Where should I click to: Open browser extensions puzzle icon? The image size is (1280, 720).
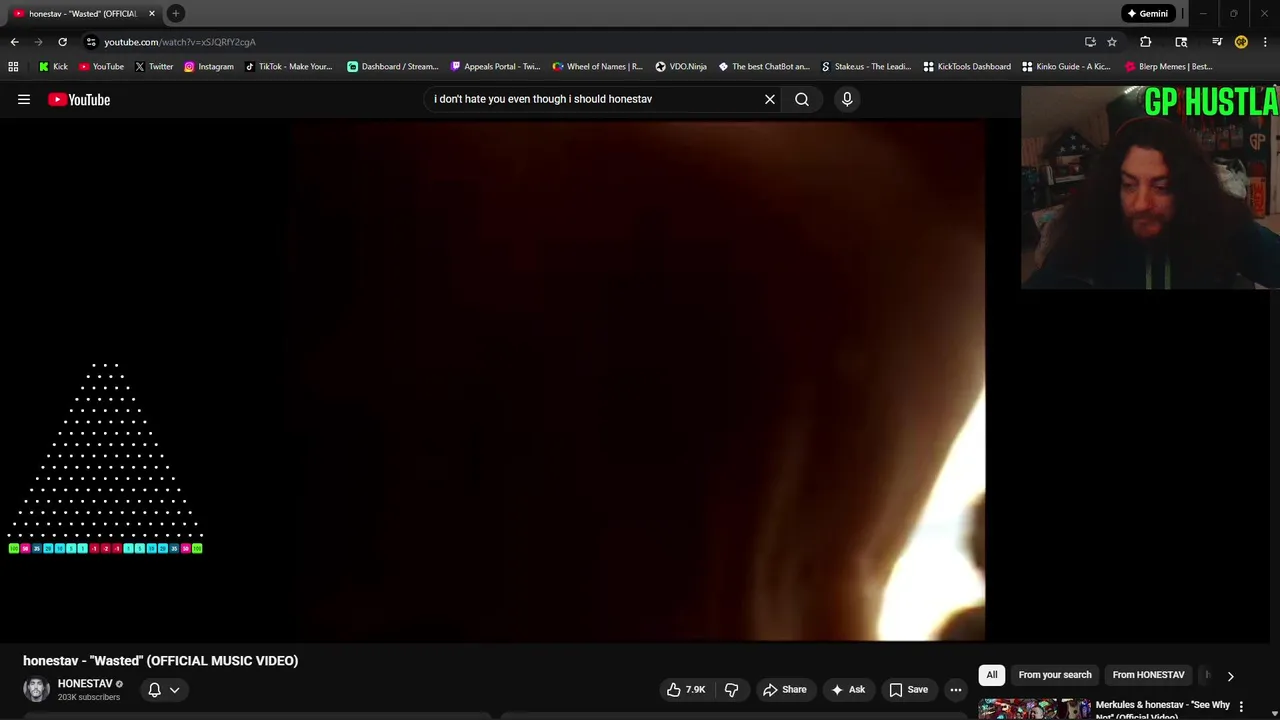pos(1146,42)
